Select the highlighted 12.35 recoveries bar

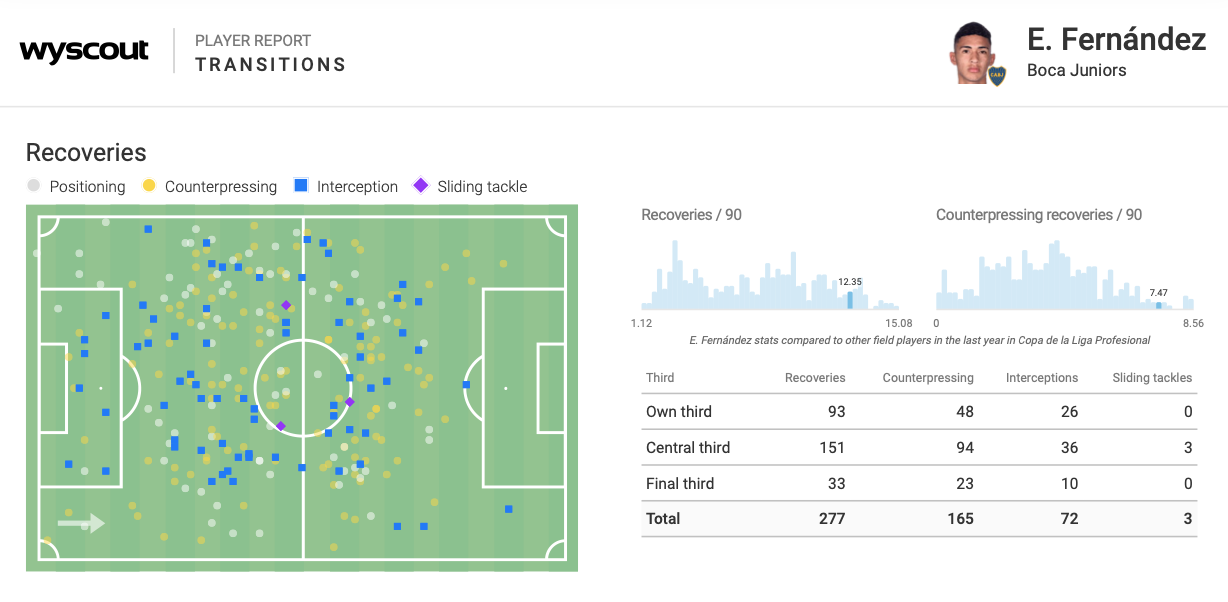coord(850,299)
